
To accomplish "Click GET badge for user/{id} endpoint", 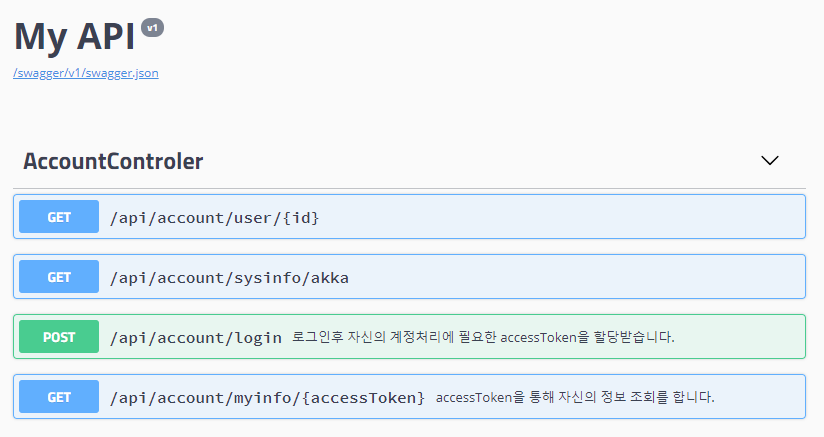I will coord(59,217).
